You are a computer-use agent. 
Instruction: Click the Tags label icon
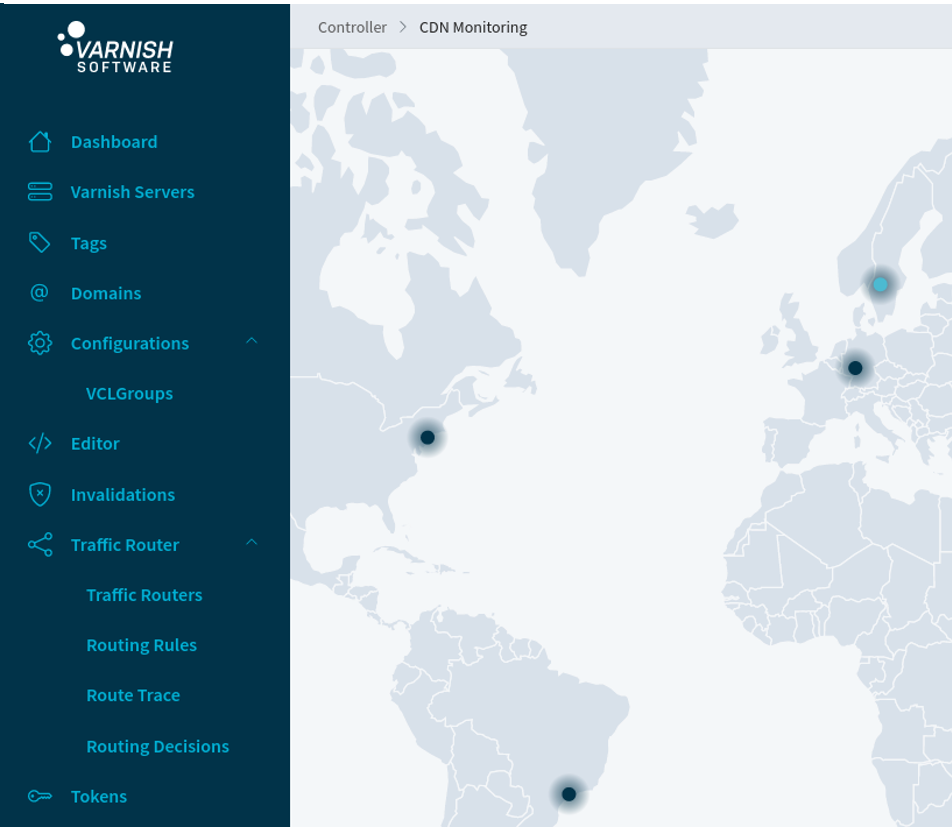click(40, 243)
